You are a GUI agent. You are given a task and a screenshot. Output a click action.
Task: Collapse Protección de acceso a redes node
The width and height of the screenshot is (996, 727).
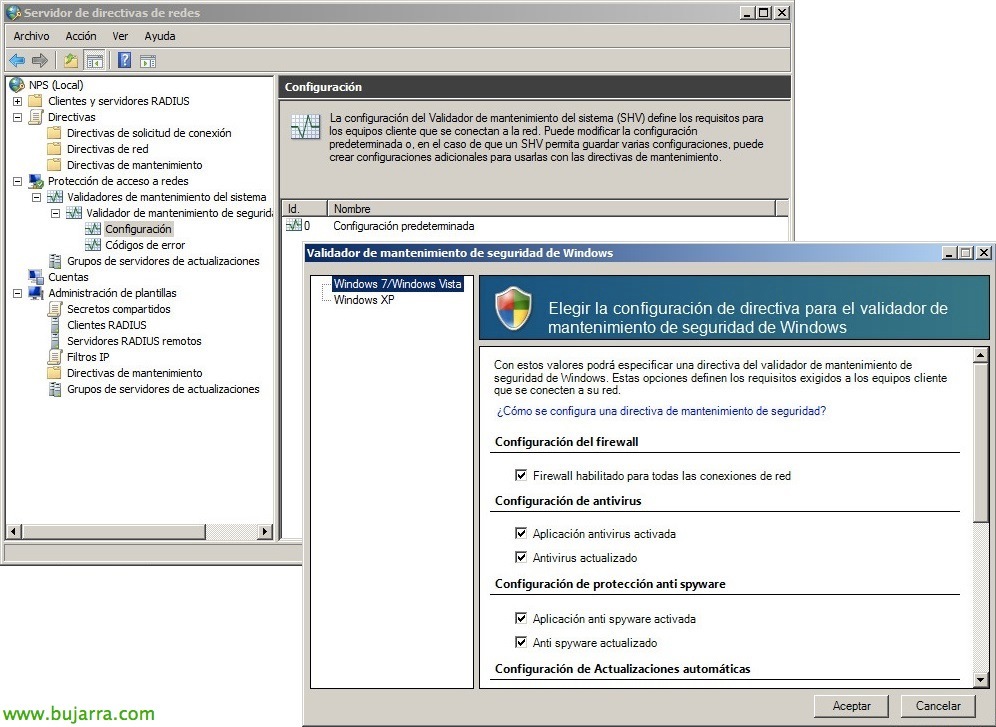[x=18, y=181]
